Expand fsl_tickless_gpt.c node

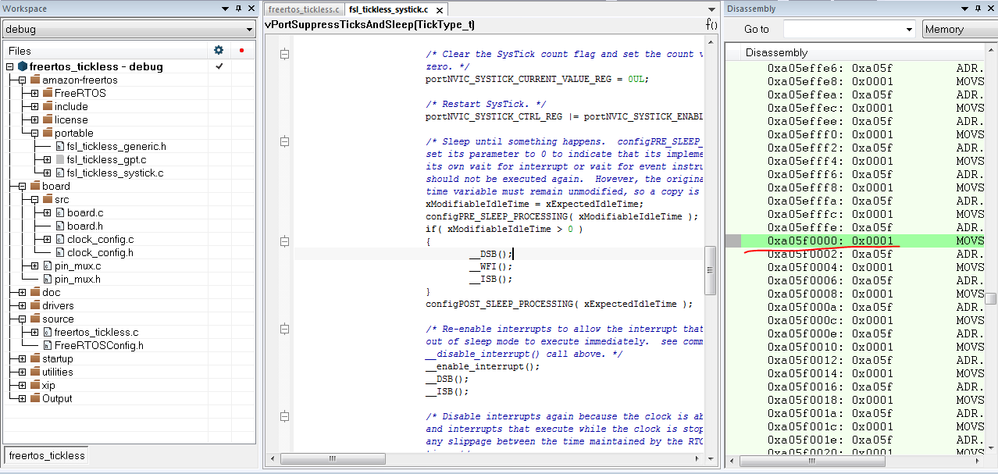(x=47, y=160)
